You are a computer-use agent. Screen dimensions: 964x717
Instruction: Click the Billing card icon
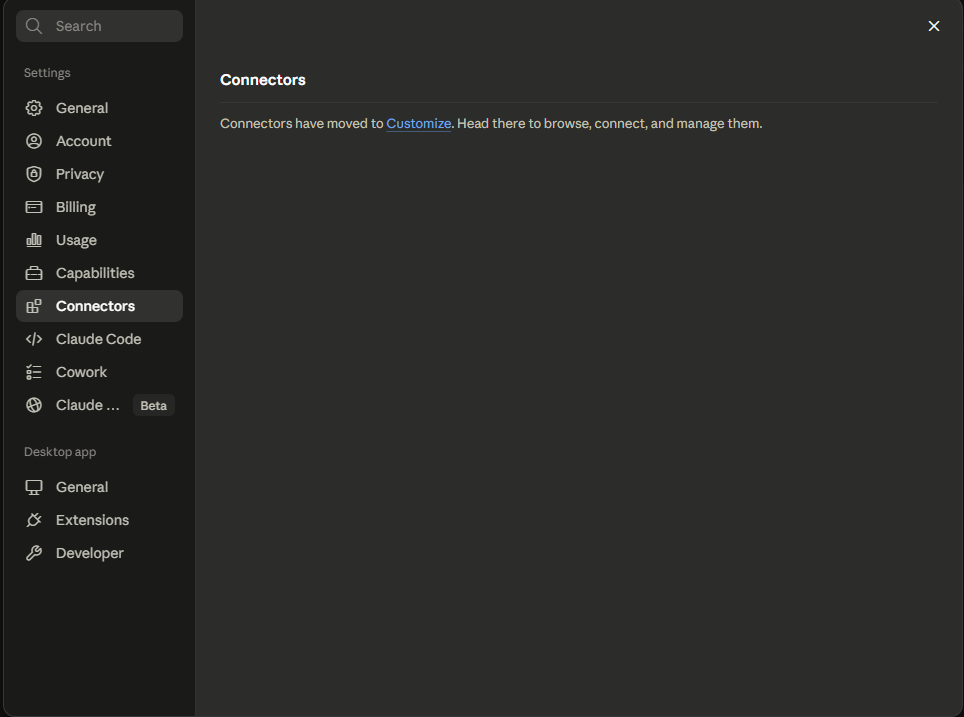pos(34,207)
